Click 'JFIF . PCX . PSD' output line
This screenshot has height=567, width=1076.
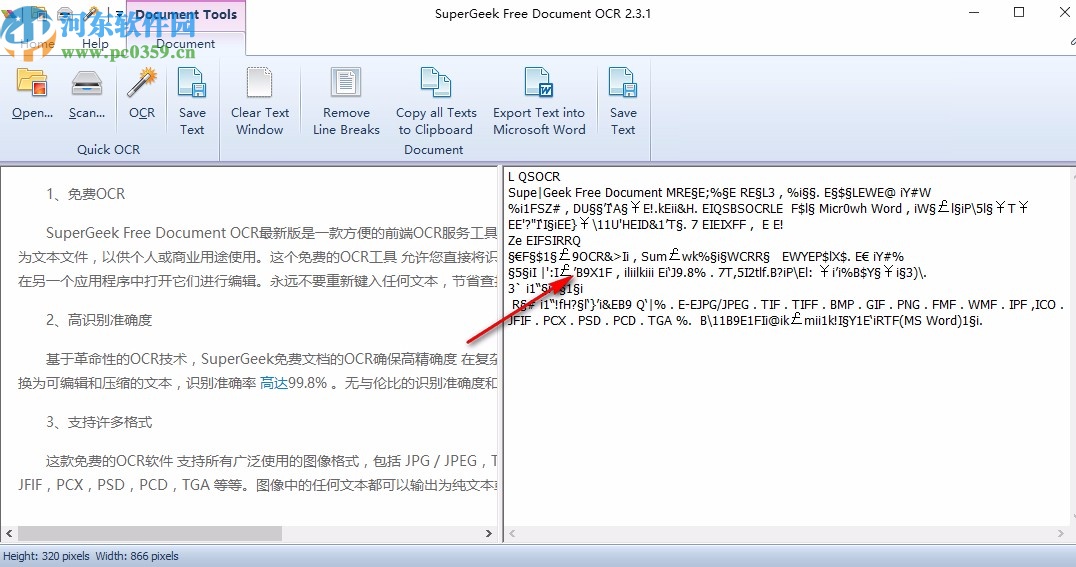(x=745, y=321)
